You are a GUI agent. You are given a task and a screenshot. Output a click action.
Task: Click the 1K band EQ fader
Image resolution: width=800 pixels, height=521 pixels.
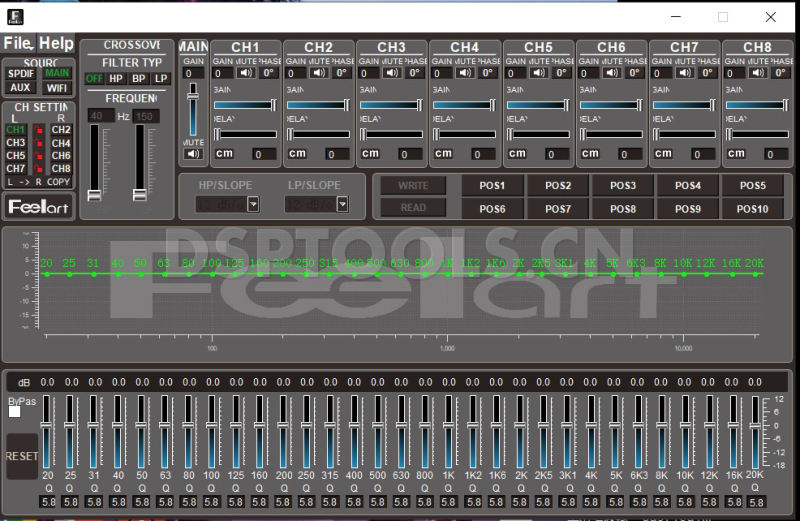[448, 432]
